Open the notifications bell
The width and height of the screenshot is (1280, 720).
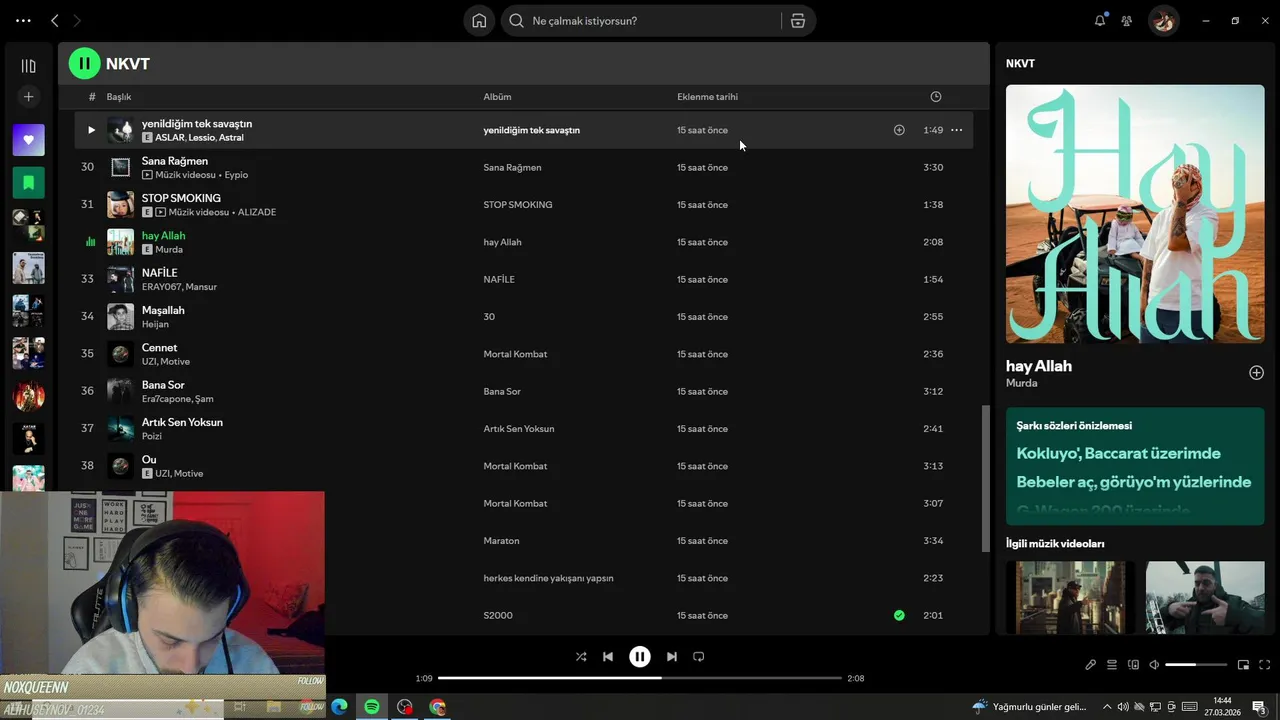[x=1100, y=20]
